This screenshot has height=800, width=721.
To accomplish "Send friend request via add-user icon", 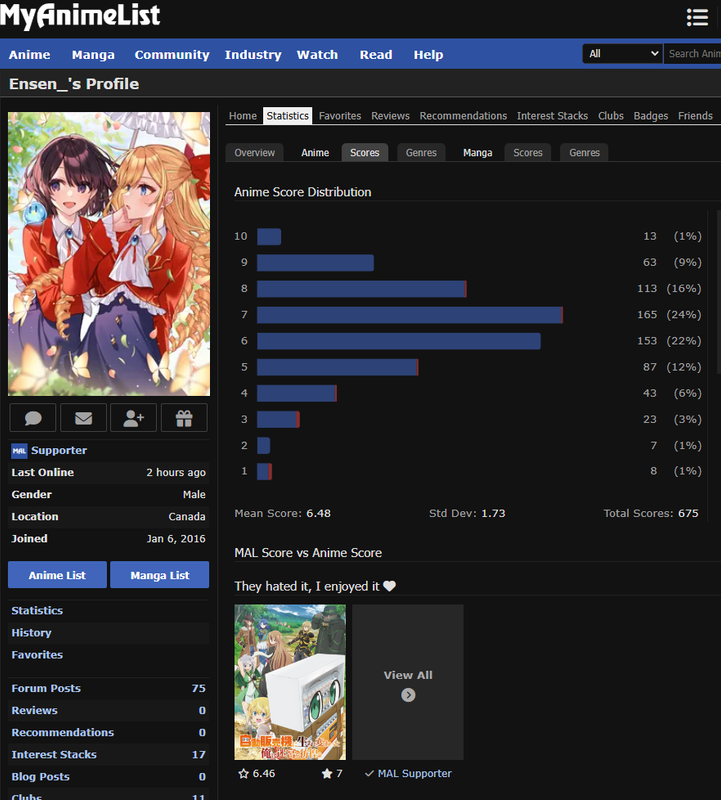I will point(134,418).
